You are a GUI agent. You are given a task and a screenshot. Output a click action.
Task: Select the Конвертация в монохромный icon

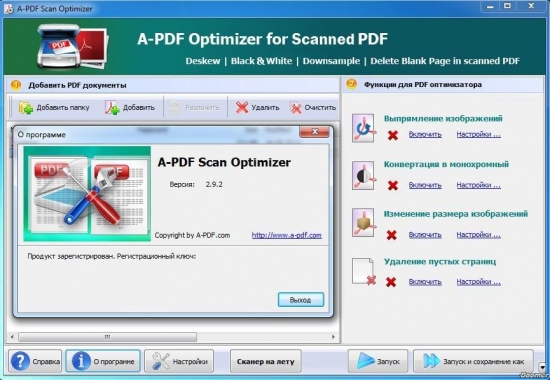pyautogui.click(x=364, y=175)
